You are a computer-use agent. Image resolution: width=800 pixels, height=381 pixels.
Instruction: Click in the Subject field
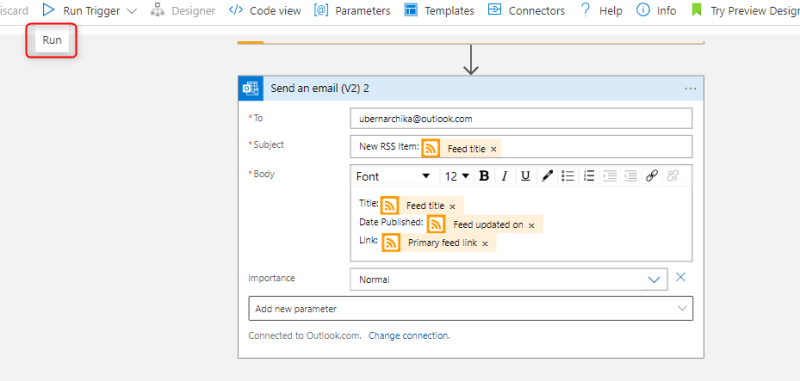(521, 147)
